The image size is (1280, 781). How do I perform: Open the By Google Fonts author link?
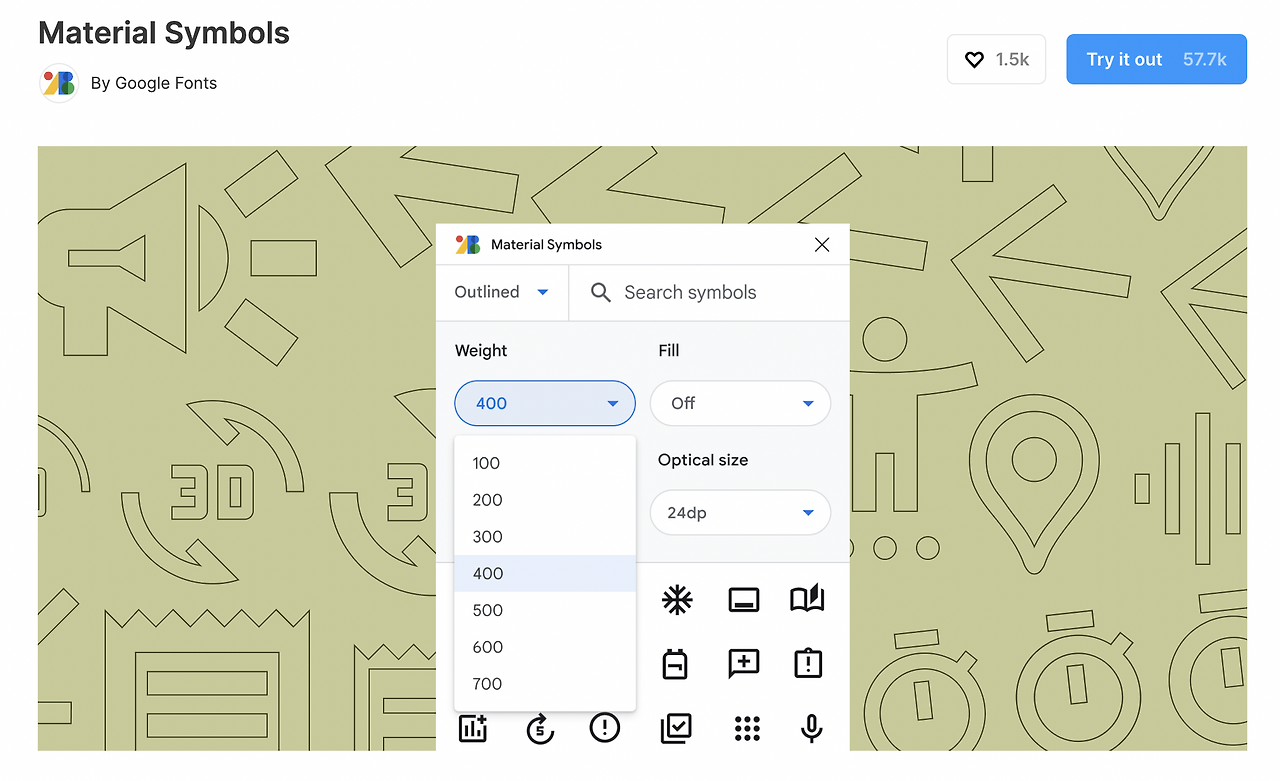[x=154, y=83]
